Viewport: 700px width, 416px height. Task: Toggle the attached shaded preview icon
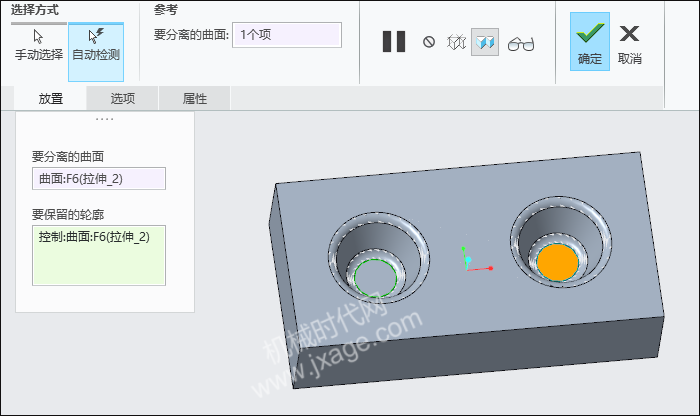click(485, 42)
